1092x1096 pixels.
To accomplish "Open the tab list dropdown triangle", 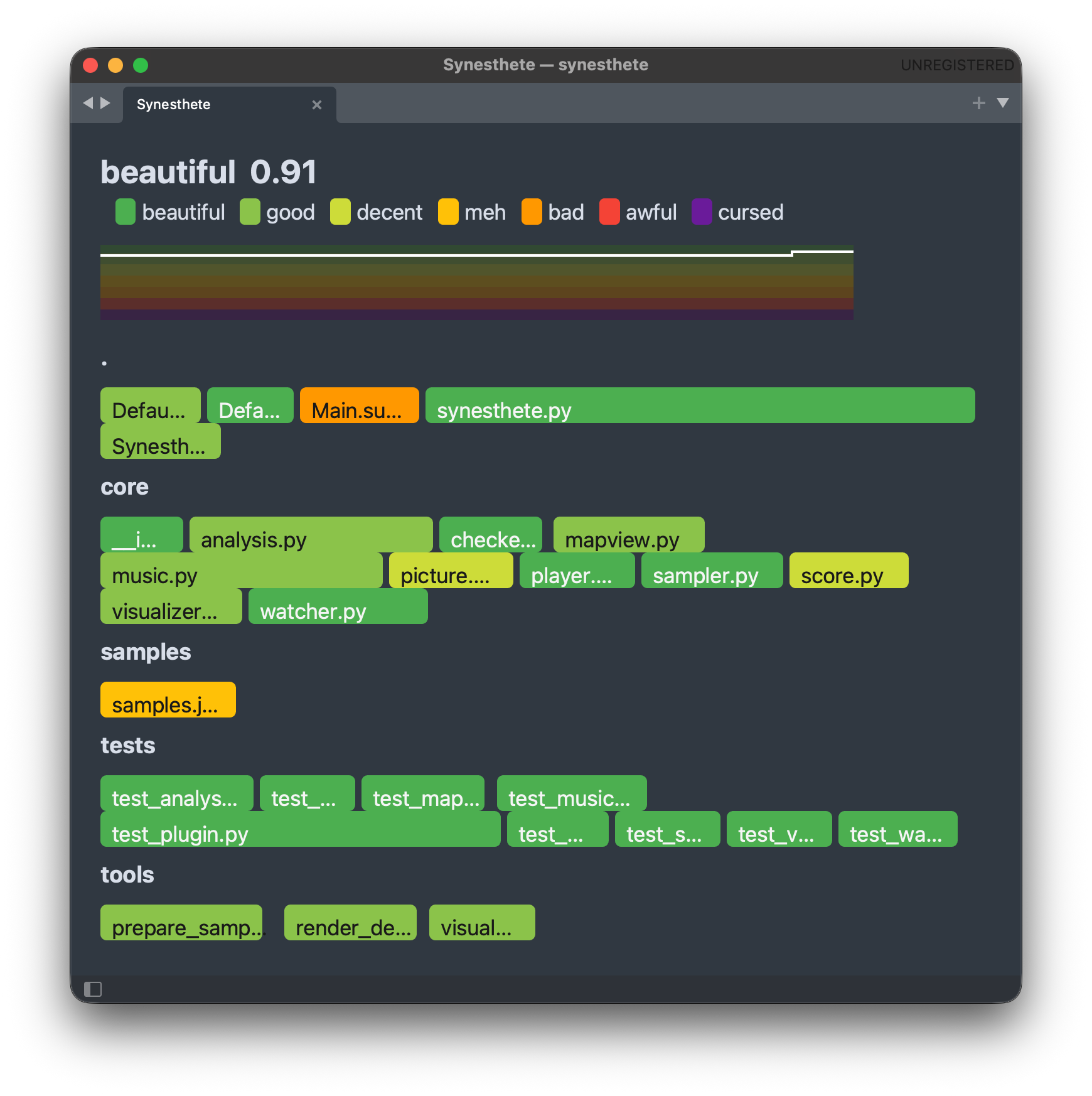I will pyautogui.click(x=1003, y=103).
